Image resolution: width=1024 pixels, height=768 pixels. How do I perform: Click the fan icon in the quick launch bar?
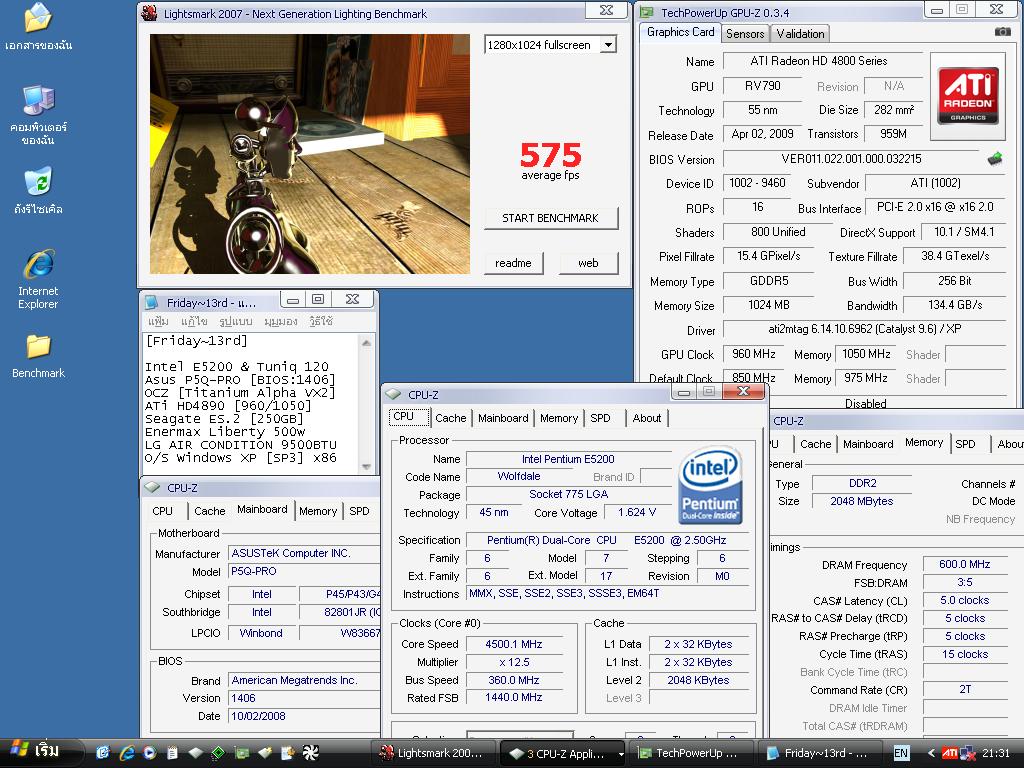pos(310,753)
